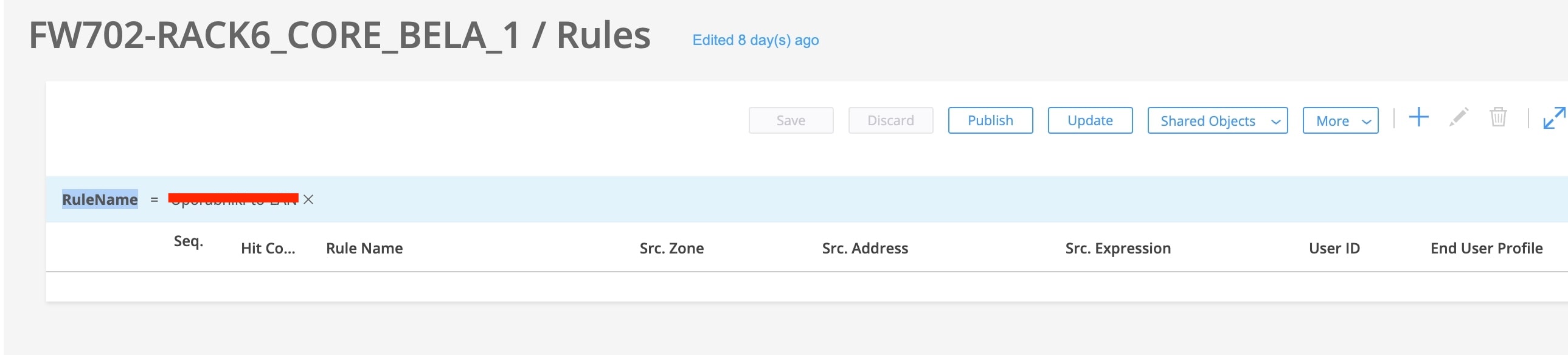Delete rule using trash can icon

click(1498, 117)
